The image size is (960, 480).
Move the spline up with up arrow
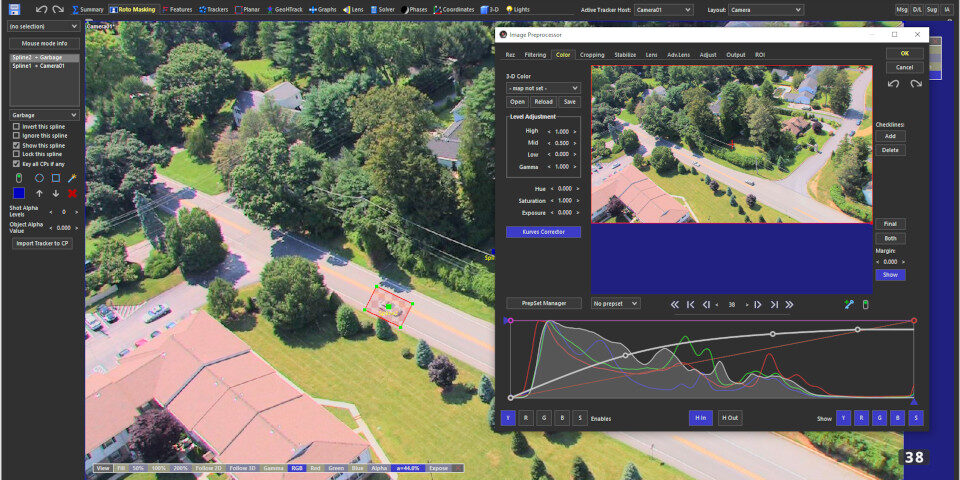39,193
